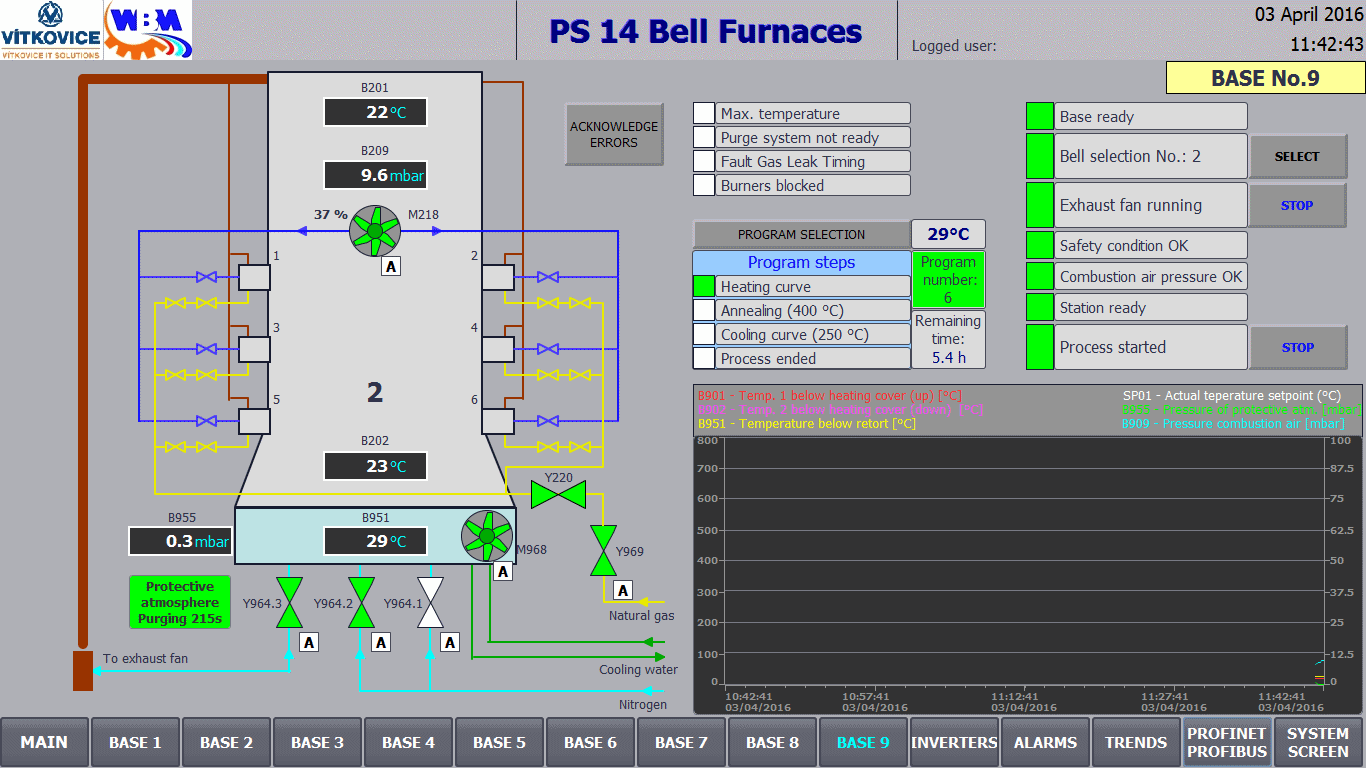The height and width of the screenshot is (768, 1366).
Task: Click valve Y964.3 symbol
Action: tap(290, 603)
